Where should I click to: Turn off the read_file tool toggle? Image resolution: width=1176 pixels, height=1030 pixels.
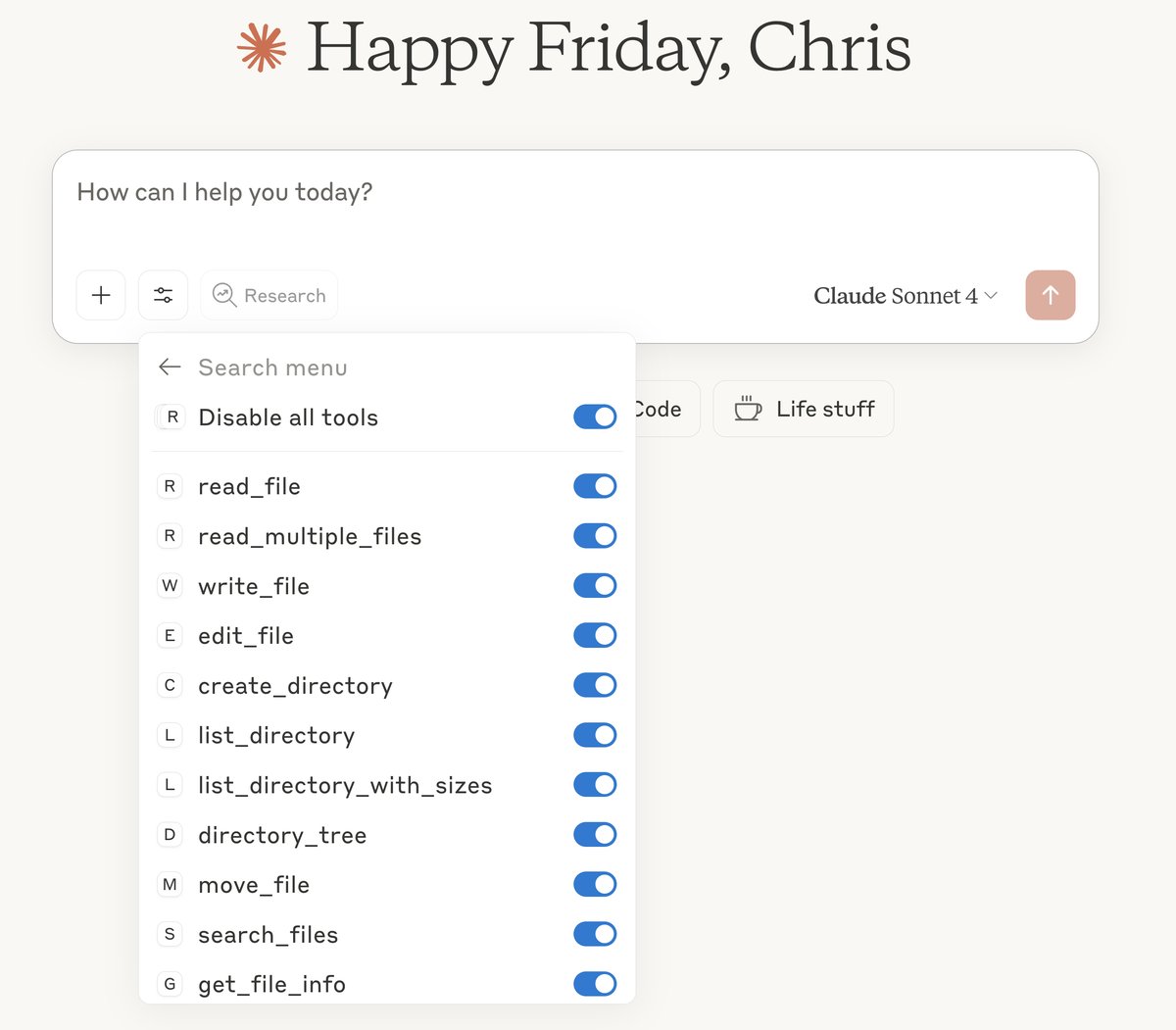(595, 486)
